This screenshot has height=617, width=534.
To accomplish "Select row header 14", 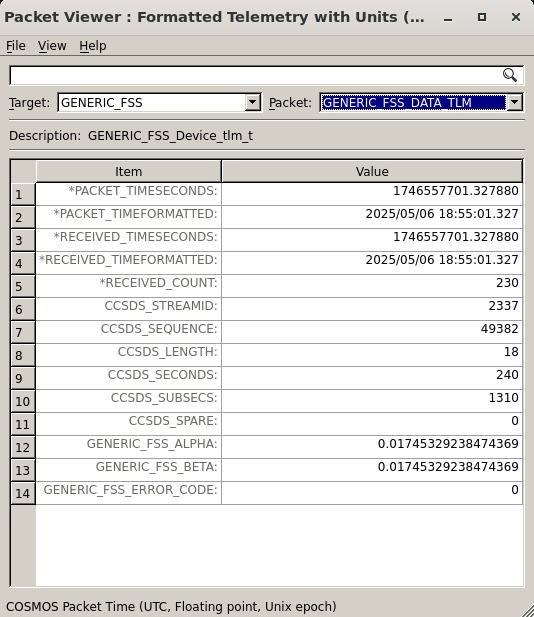I will pos(23,493).
